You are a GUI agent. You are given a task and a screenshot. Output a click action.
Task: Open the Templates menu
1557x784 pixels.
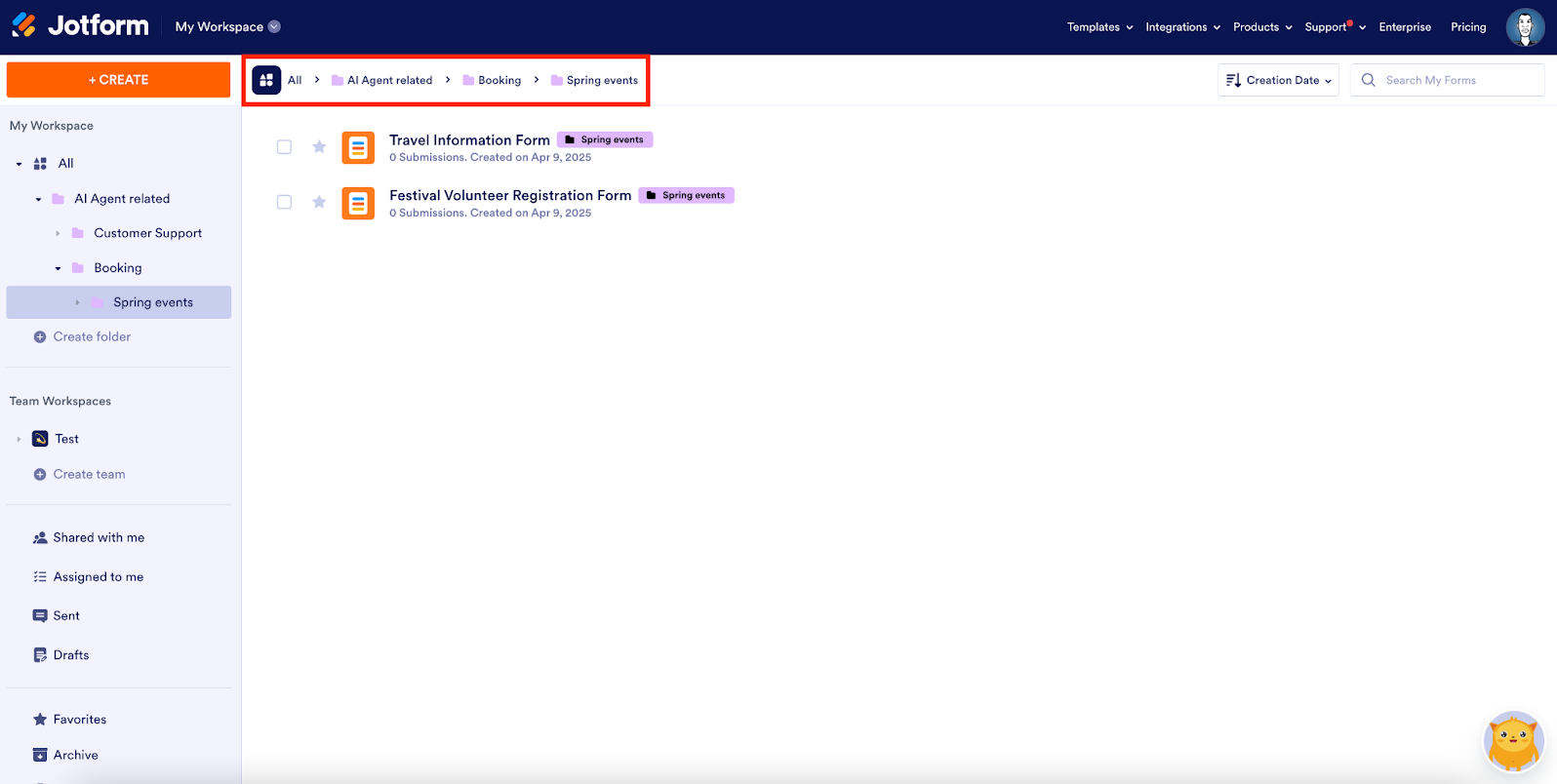1099,27
